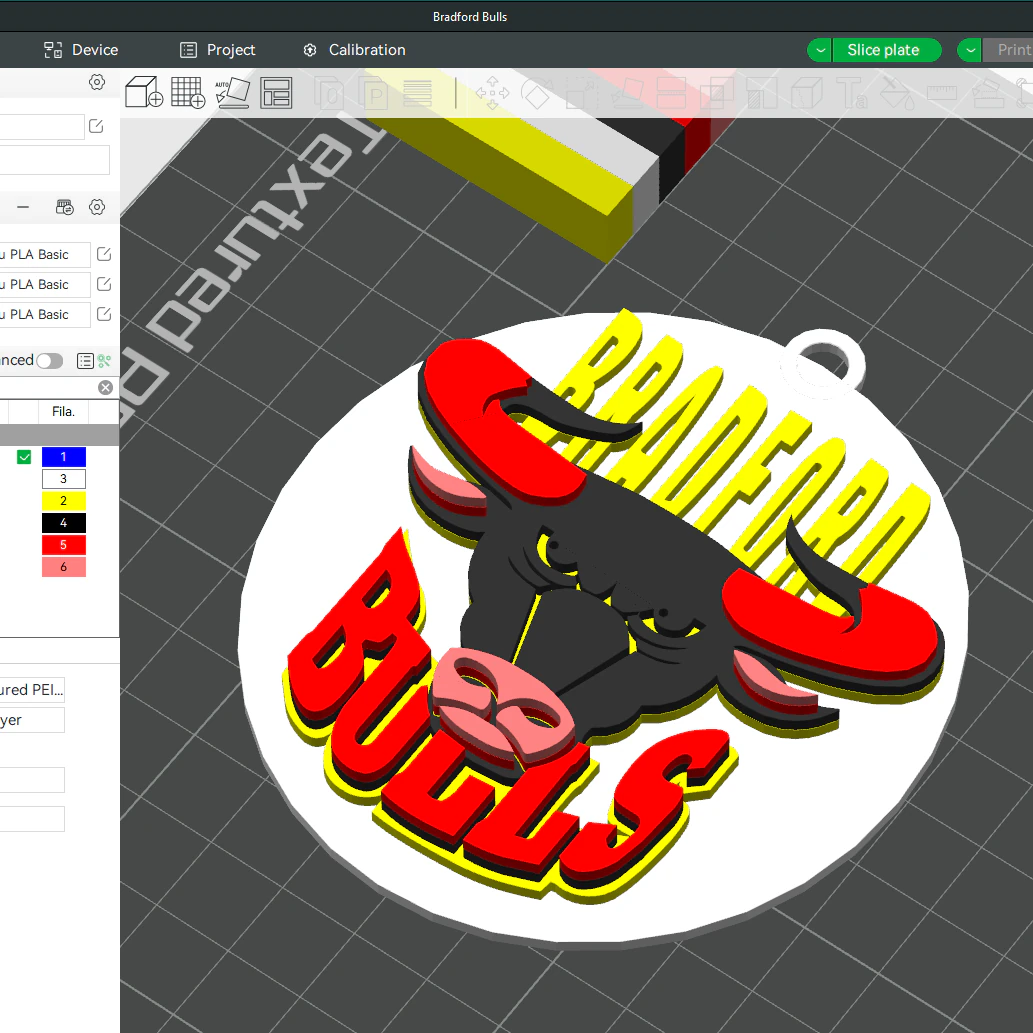Screen dimensions: 1033x1033
Task: Switch to the Project tab
Action: point(217,50)
